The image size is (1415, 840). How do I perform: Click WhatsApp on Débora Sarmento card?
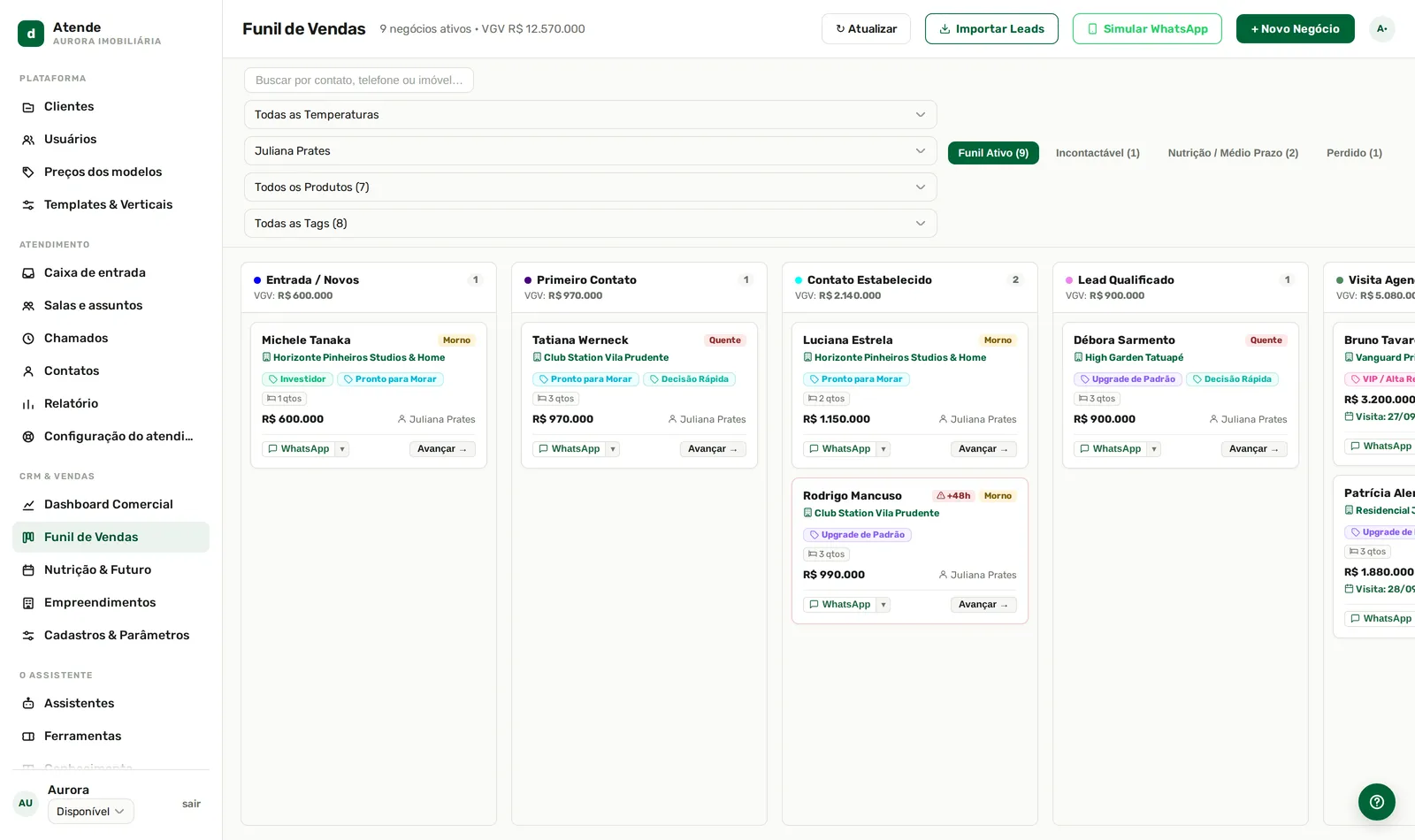pyautogui.click(x=1110, y=449)
